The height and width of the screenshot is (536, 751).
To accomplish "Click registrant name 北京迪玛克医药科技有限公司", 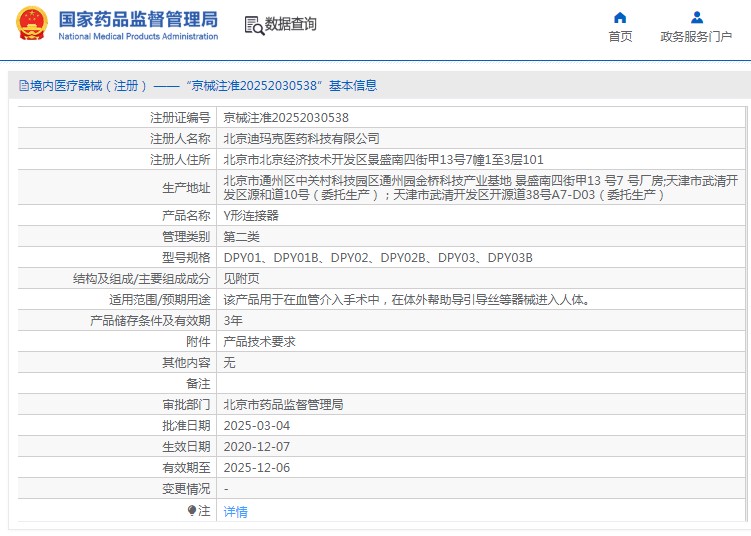I will coord(301,138).
